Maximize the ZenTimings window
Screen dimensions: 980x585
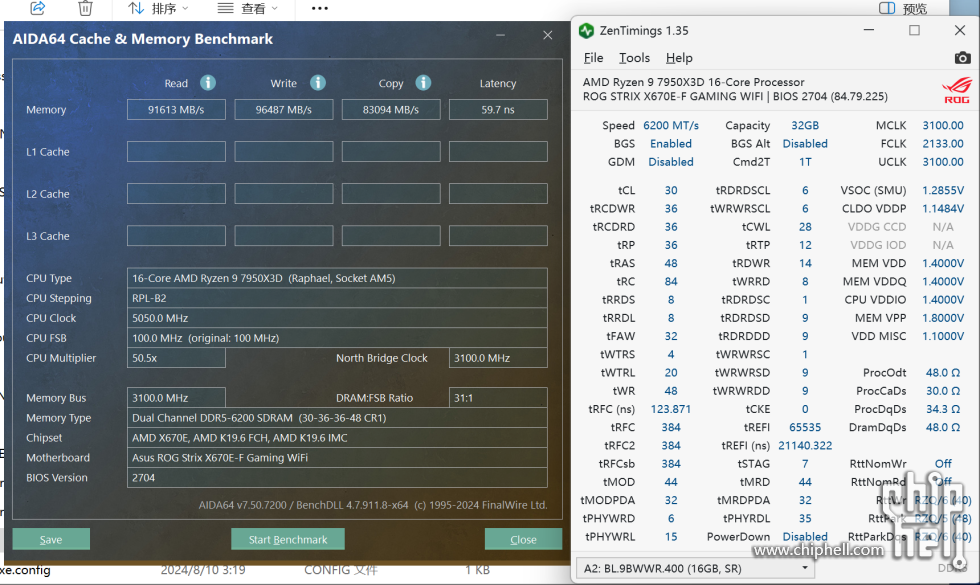[914, 30]
